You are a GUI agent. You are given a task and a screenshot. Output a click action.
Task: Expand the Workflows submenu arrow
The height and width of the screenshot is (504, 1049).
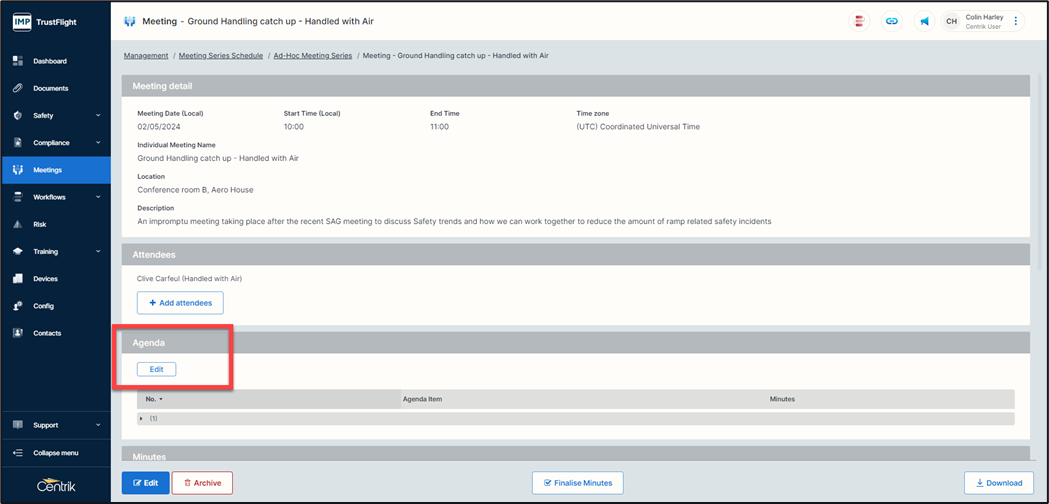coord(98,198)
